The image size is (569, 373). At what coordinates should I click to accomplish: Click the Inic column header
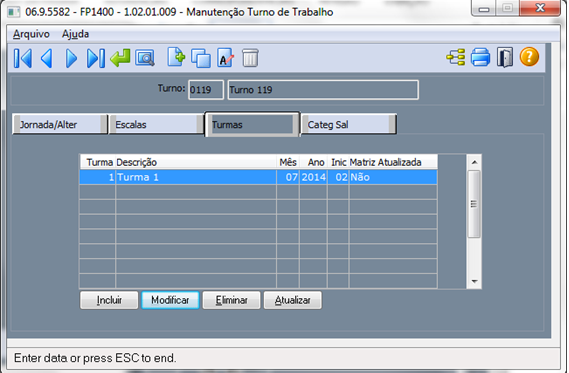[339, 162]
